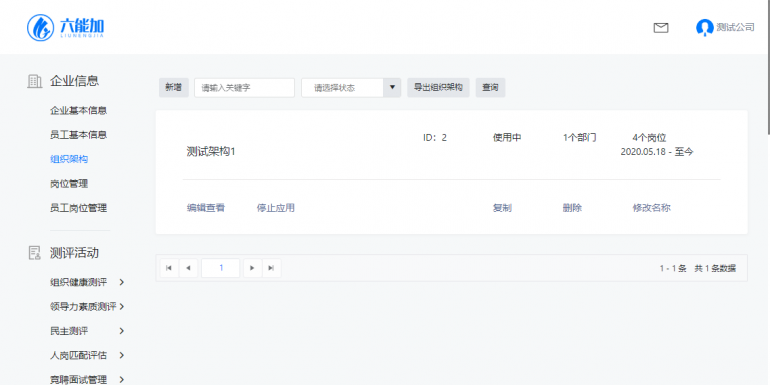
Task: Click the 停止应用 link
Action: (275, 208)
